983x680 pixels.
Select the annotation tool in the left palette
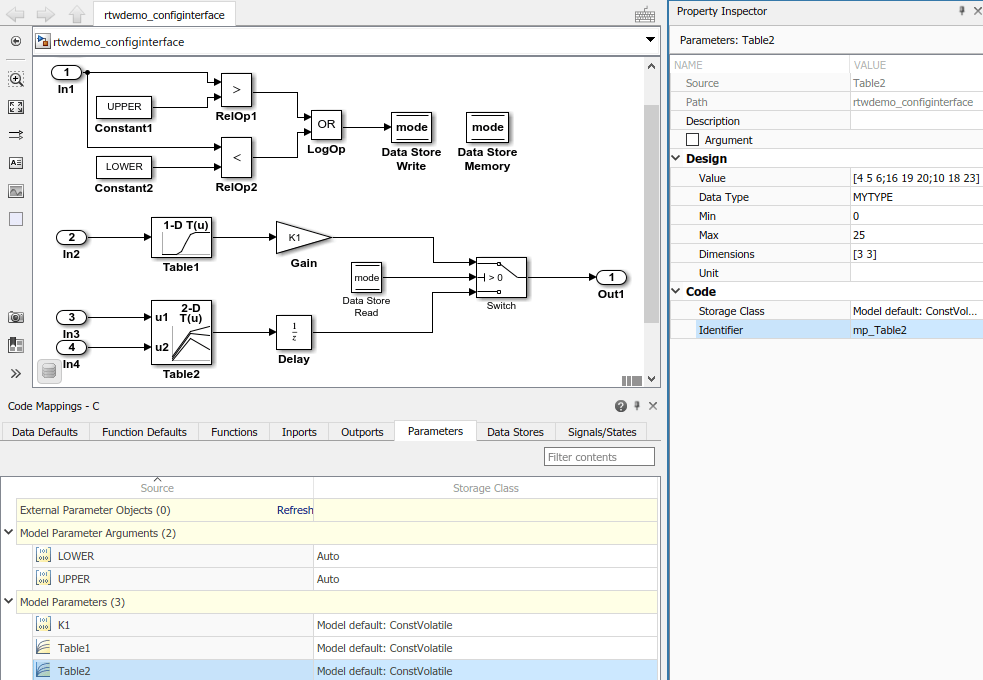(x=15, y=163)
